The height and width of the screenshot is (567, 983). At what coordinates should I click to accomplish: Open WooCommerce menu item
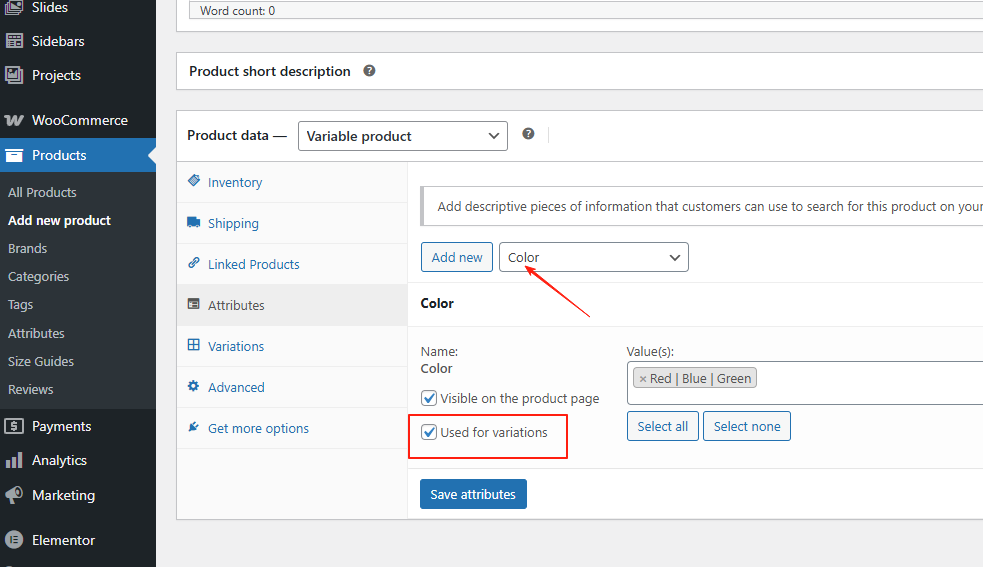pyautogui.click(x=78, y=120)
